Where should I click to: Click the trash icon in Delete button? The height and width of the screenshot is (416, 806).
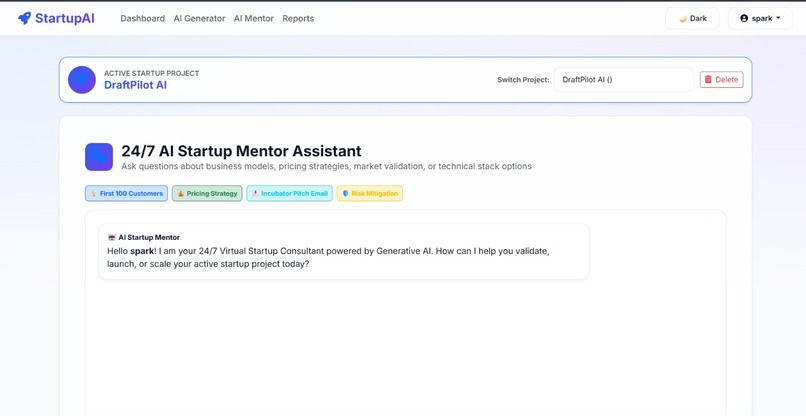[708, 80]
